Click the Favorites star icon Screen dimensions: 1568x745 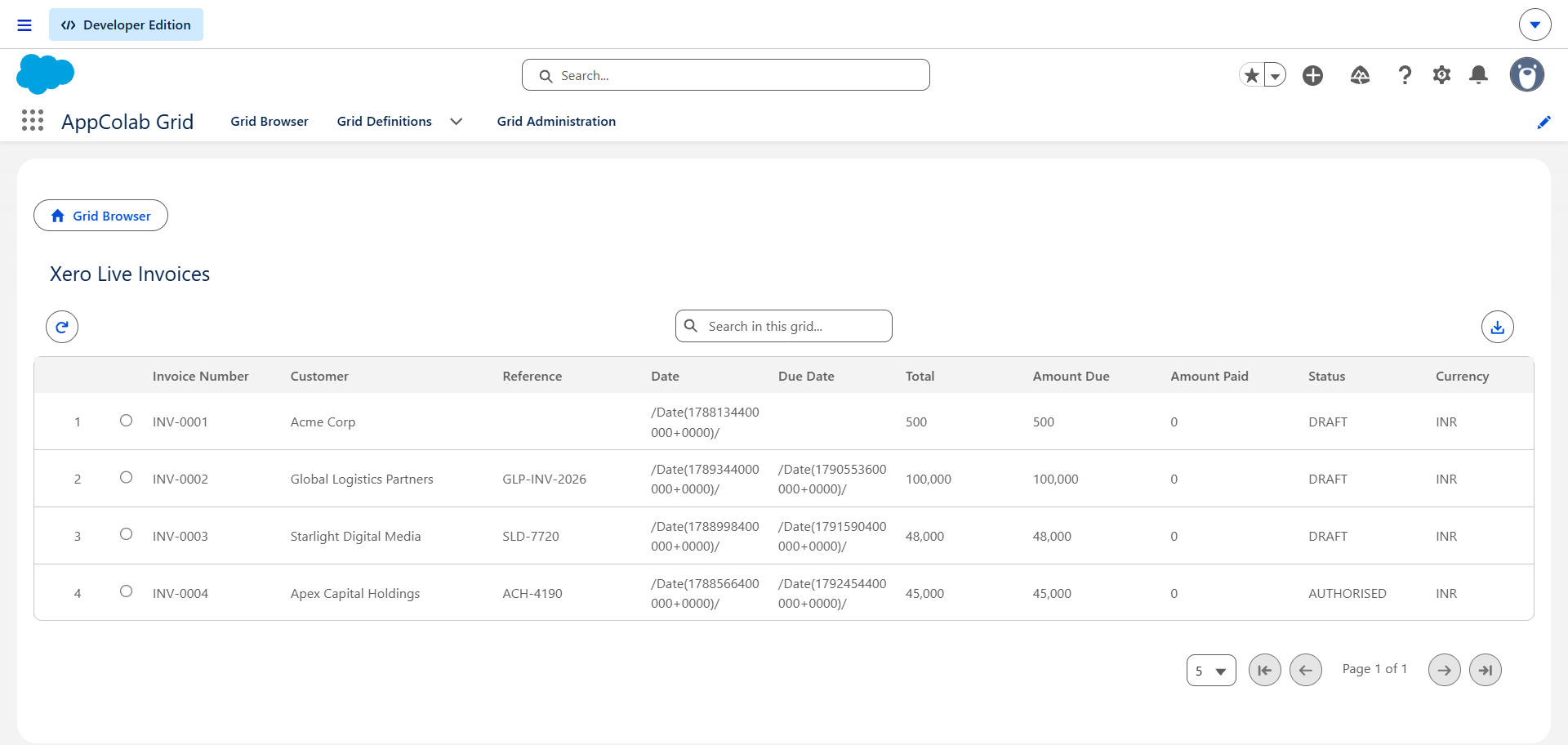[1251, 75]
